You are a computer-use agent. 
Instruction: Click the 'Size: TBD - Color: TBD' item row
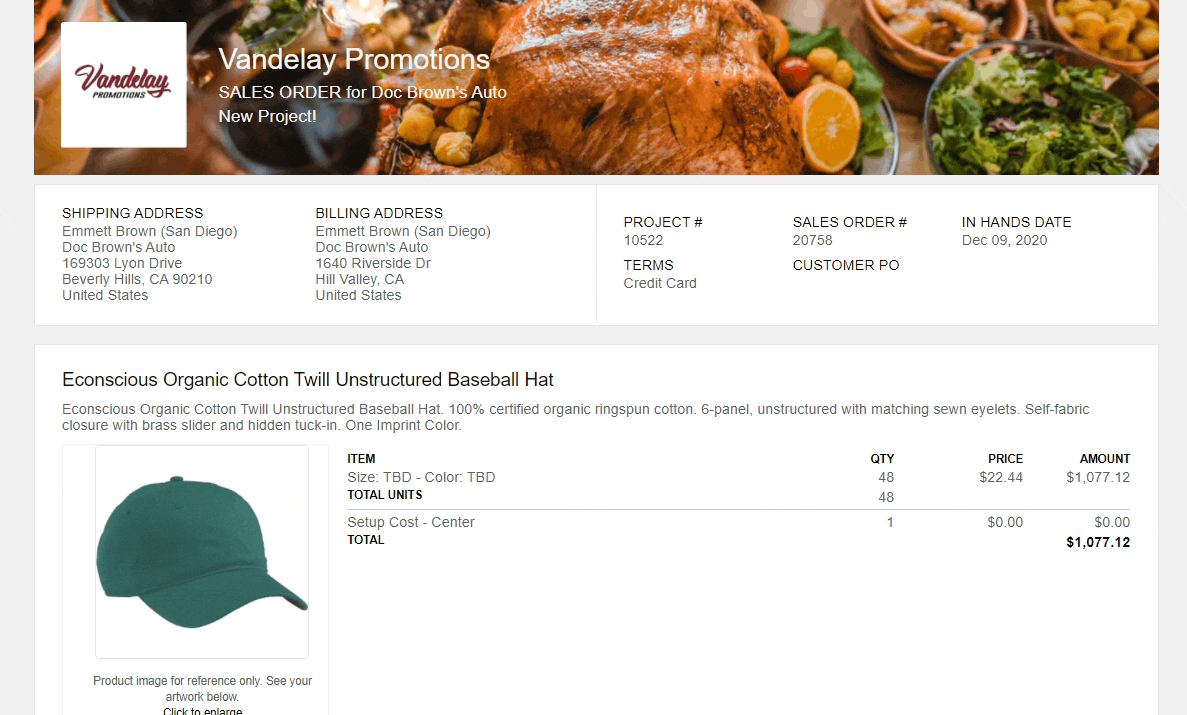[738, 477]
